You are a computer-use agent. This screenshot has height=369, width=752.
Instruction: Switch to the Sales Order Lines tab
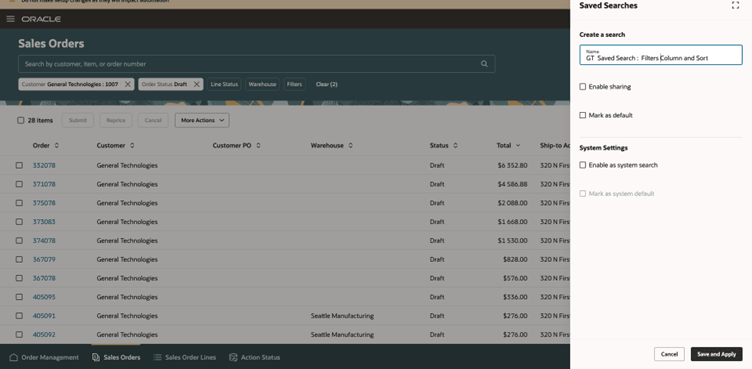point(185,357)
